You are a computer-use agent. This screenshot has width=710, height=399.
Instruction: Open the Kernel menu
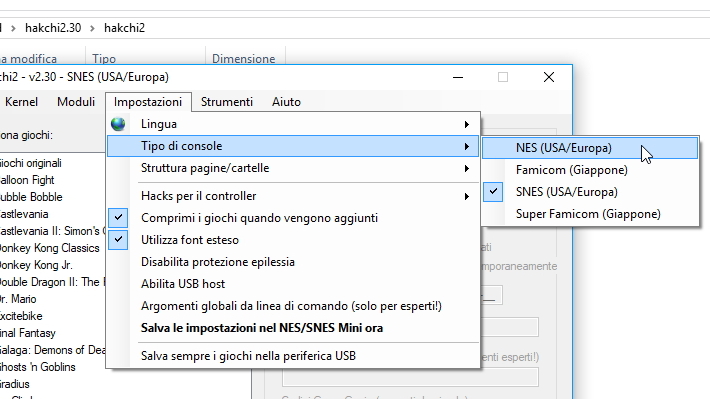(21, 102)
